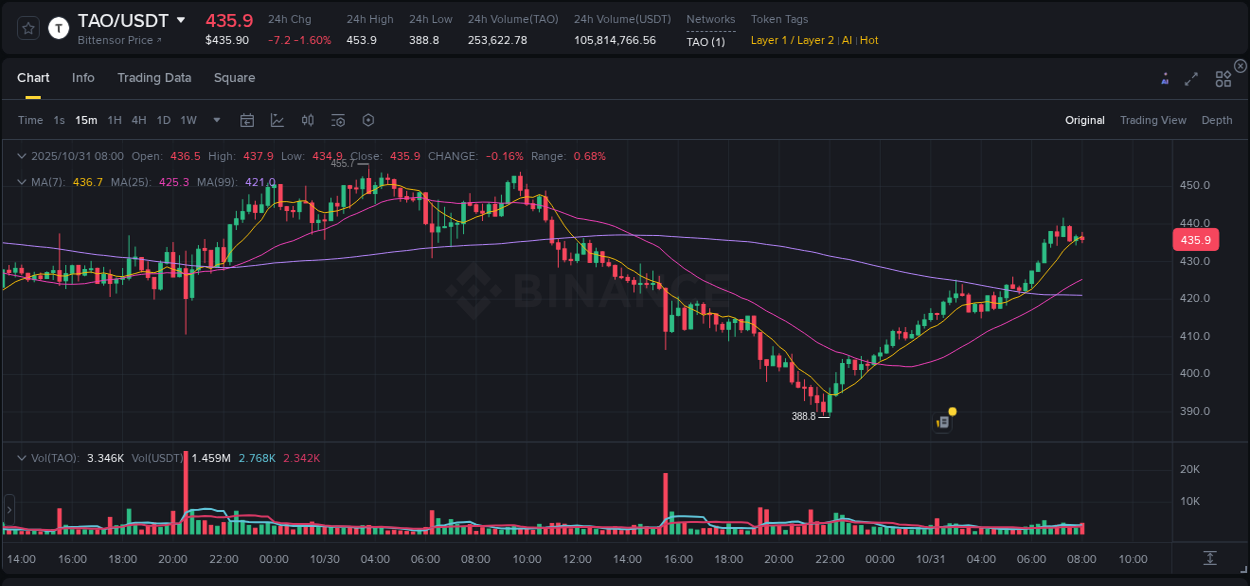1250x586 pixels.
Task: Open the widget layout grid icon
Action: point(1222,78)
